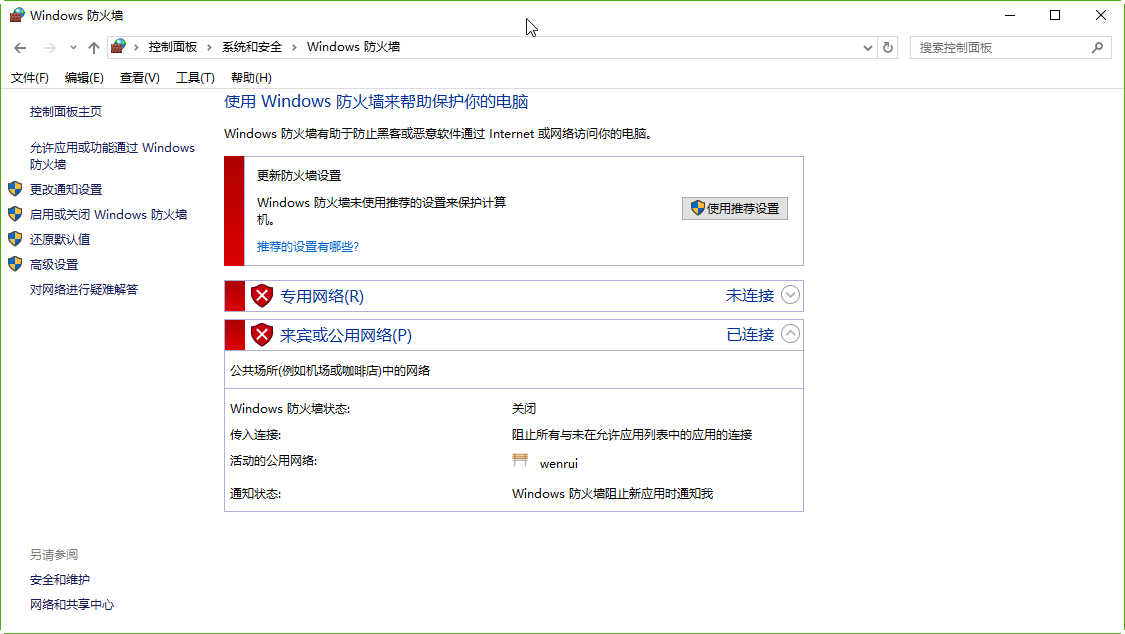Open 更改通知设置 link
This screenshot has width=1125, height=634.
point(66,189)
